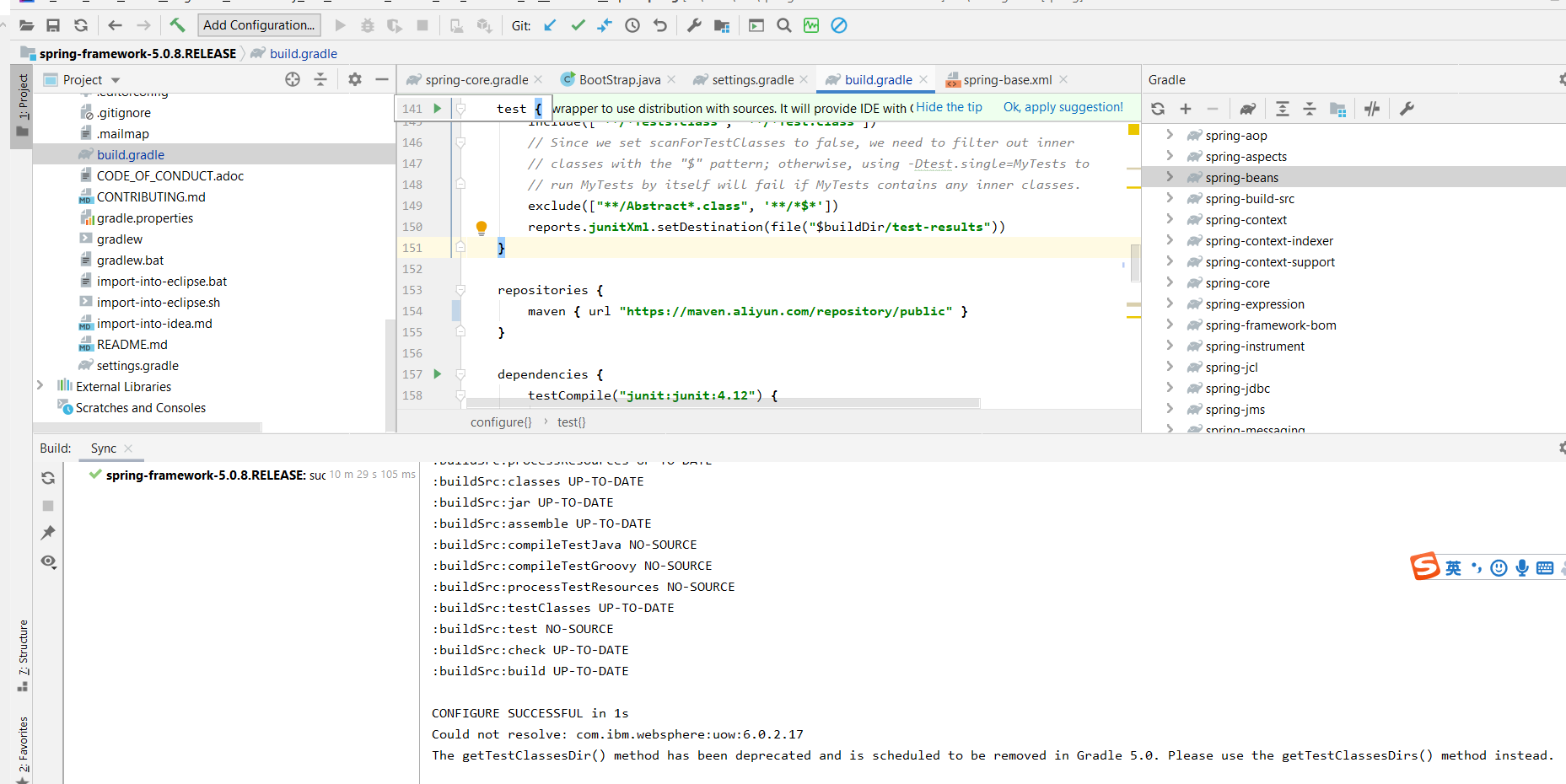Expand spring-jdbc Gradle module
Viewport: 1566px width, 784px height.
(x=1170, y=387)
